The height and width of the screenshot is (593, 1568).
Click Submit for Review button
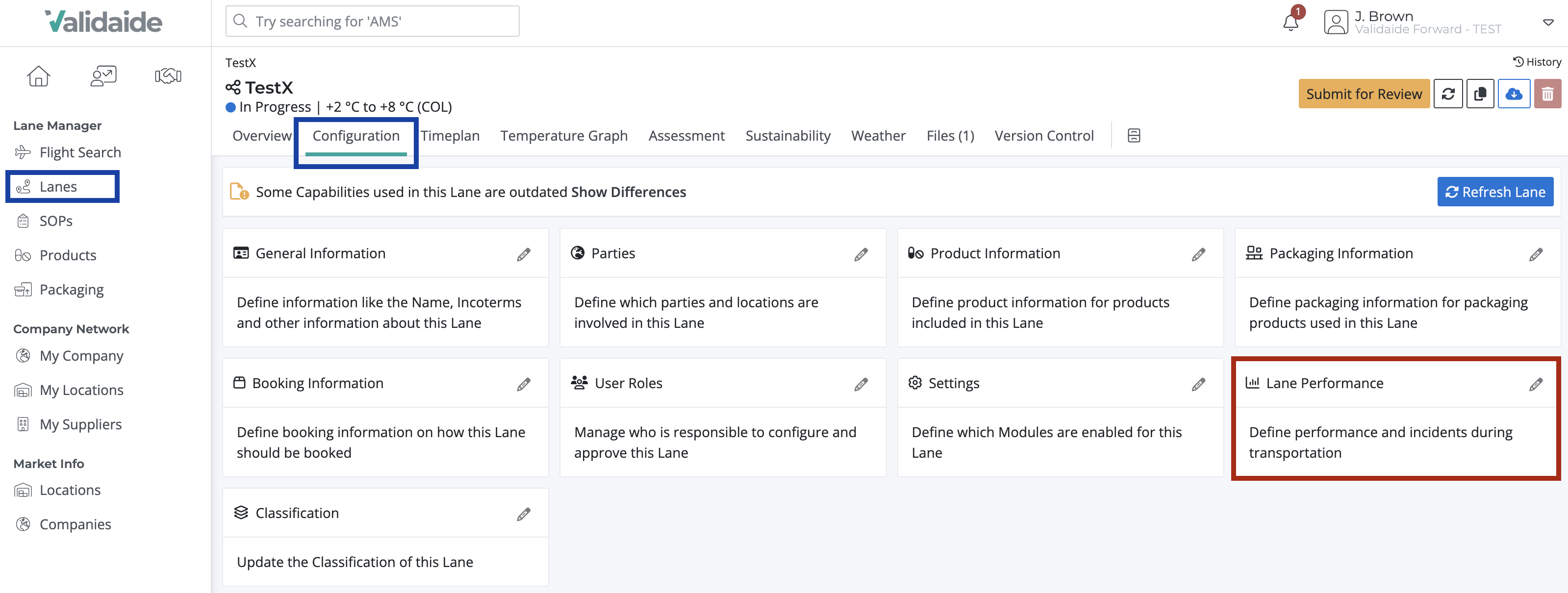point(1364,94)
